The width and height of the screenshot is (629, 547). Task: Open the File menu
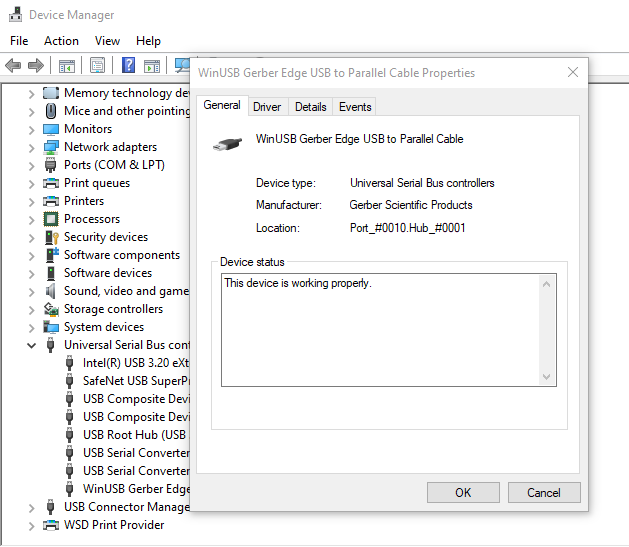click(x=19, y=41)
